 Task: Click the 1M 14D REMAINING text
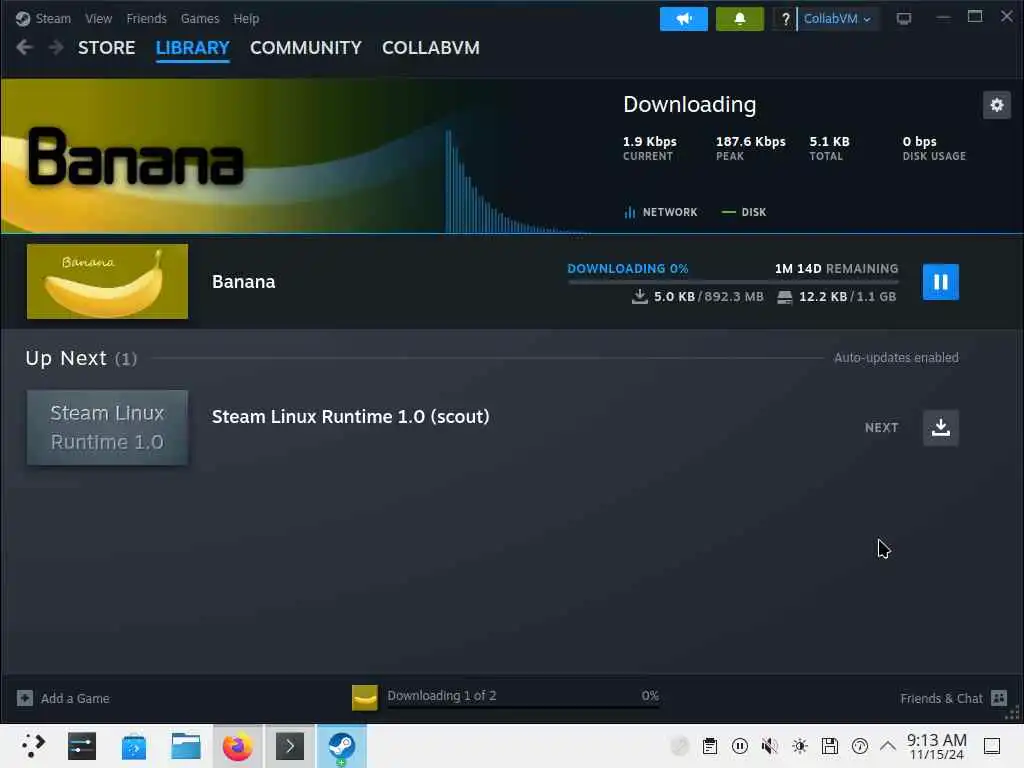pos(837,268)
